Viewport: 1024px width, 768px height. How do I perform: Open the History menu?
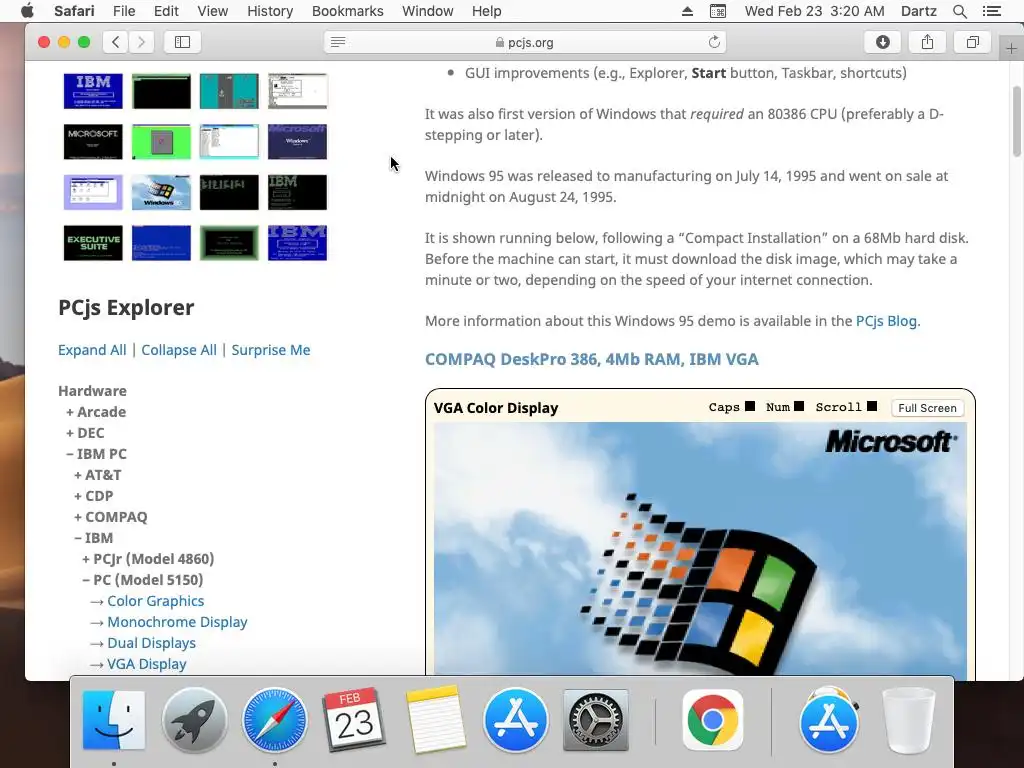pos(270,11)
